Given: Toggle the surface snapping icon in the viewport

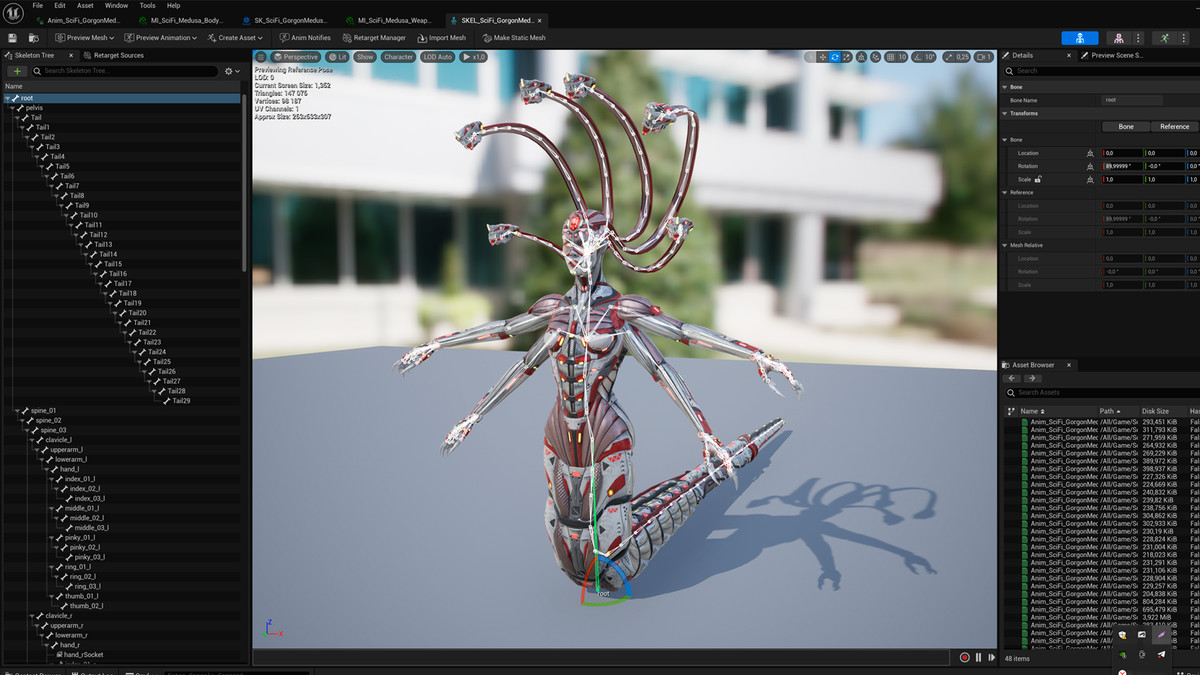Looking at the screenshot, I should pos(877,57).
